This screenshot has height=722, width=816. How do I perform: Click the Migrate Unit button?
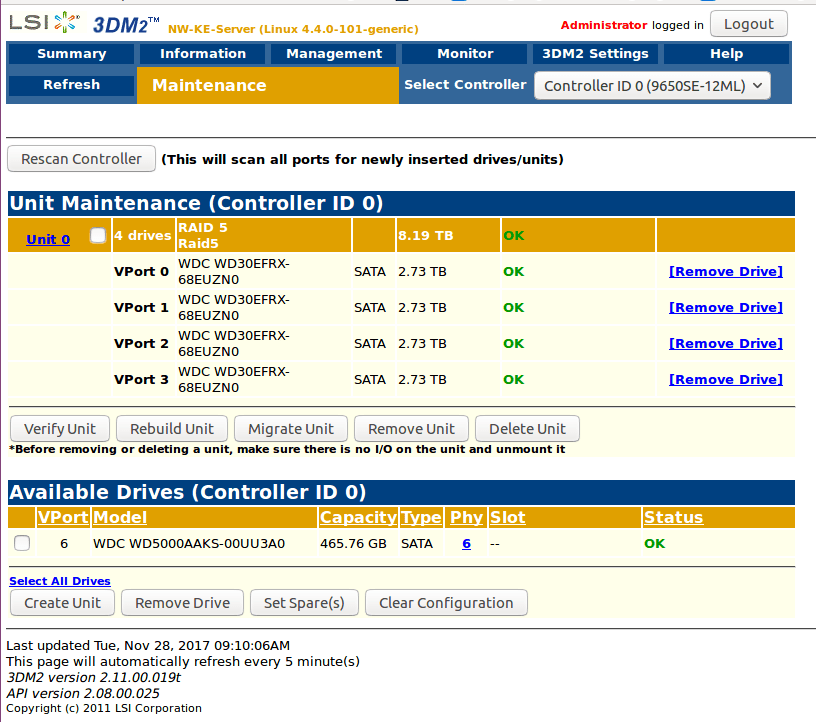[x=291, y=428]
